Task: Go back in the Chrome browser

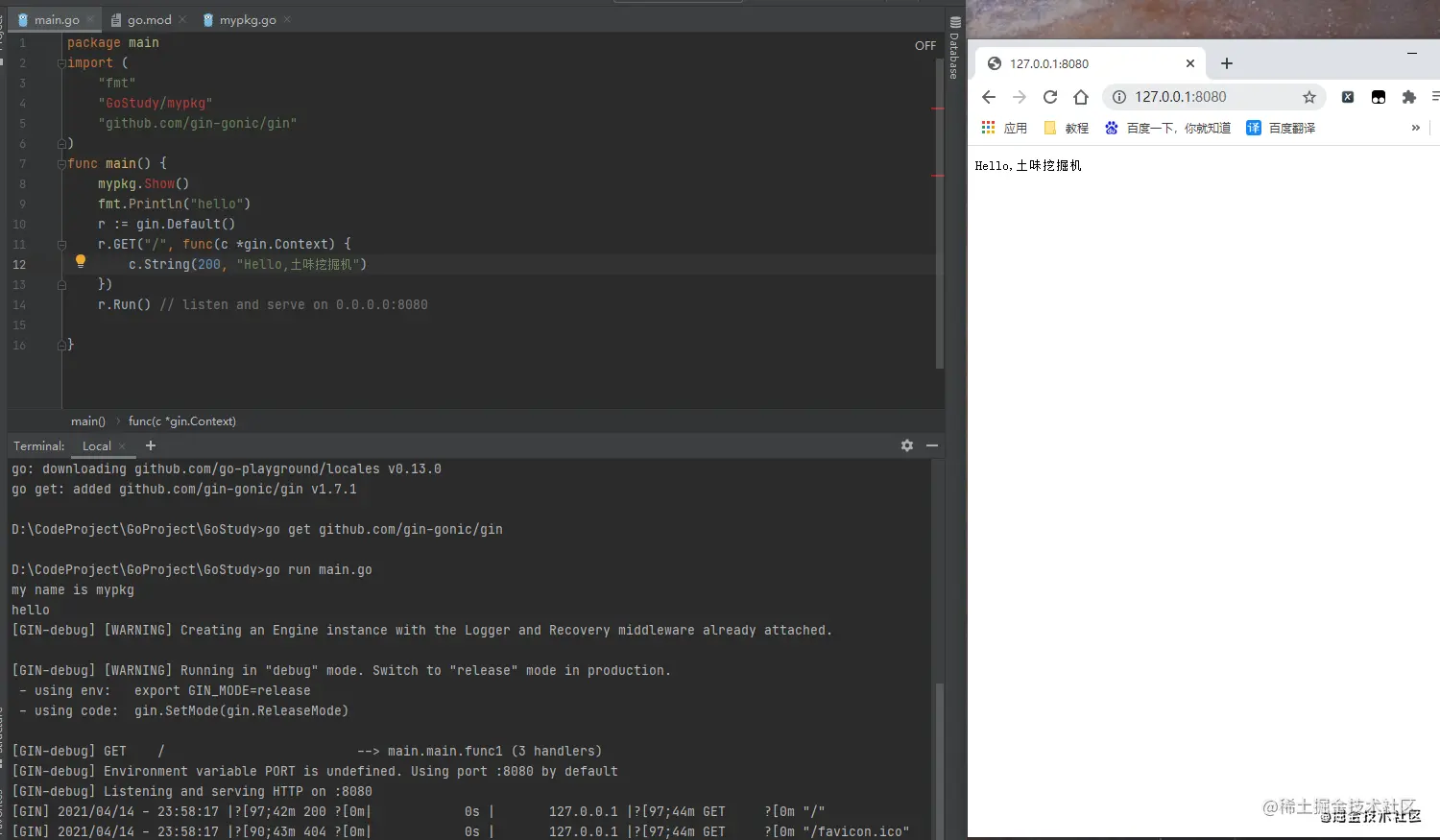Action: point(989,97)
